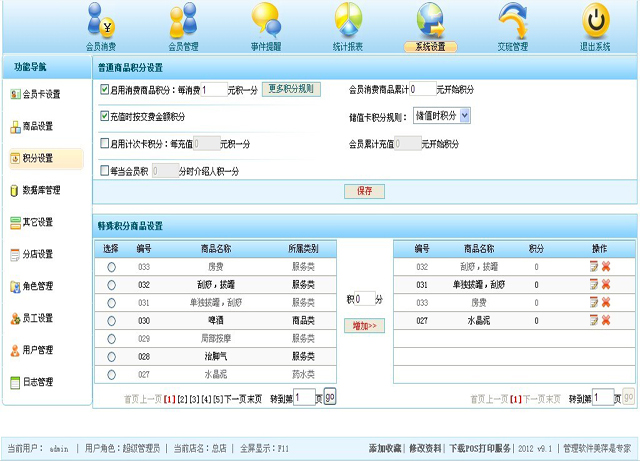The width and height of the screenshot is (640, 461).
Task: Click the 交班管理 arrow icon
Action: point(513,24)
